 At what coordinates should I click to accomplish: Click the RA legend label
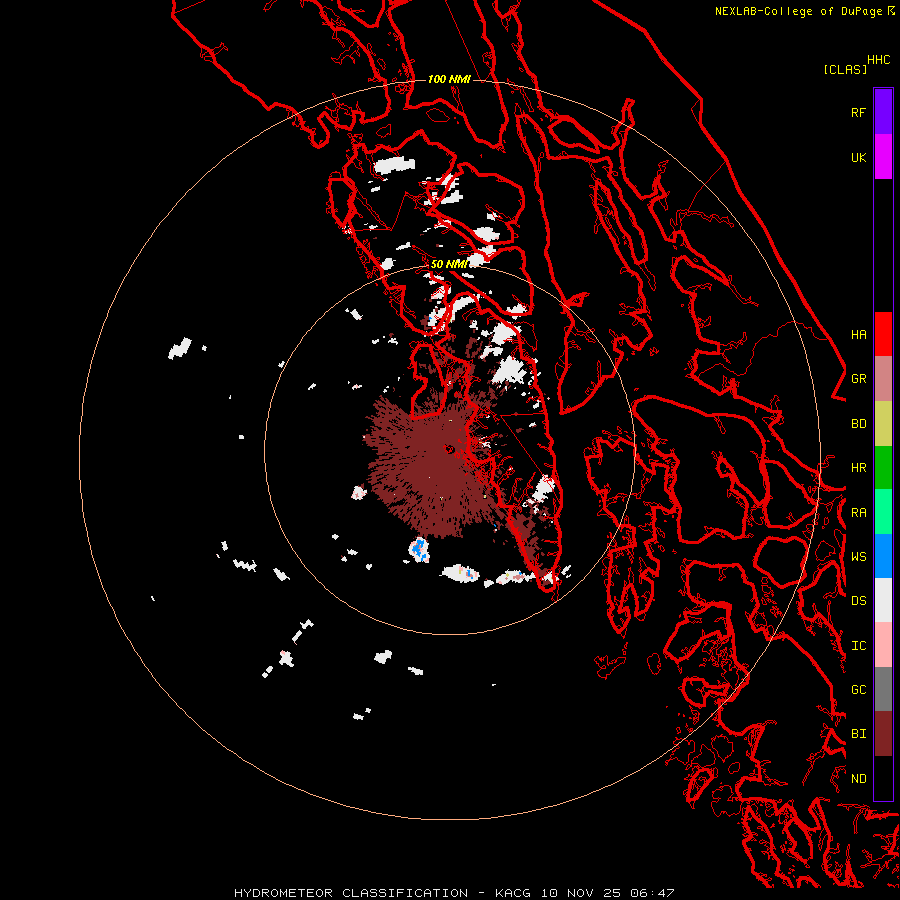pyautogui.click(x=858, y=512)
